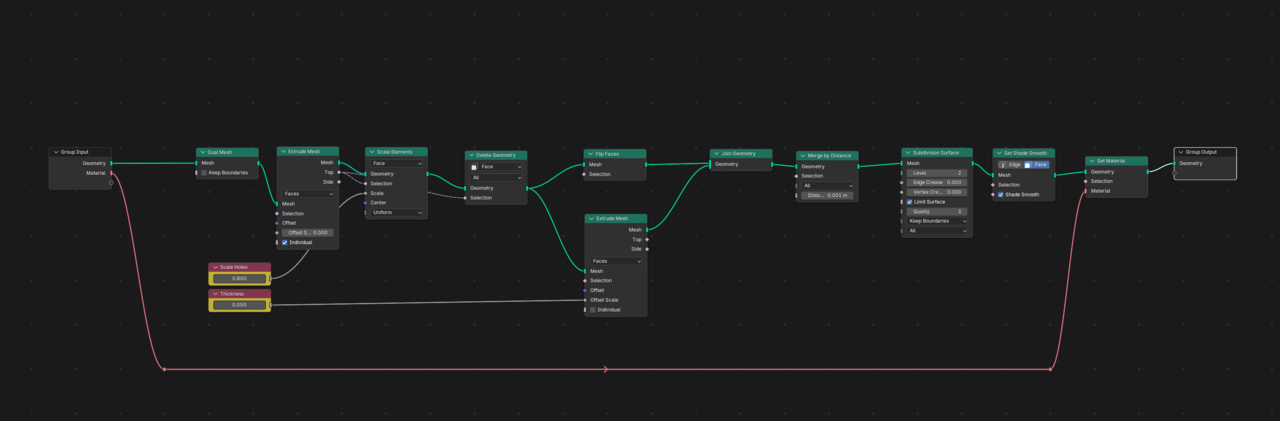Click Edge Crease field in Subdivision Surface

point(937,182)
